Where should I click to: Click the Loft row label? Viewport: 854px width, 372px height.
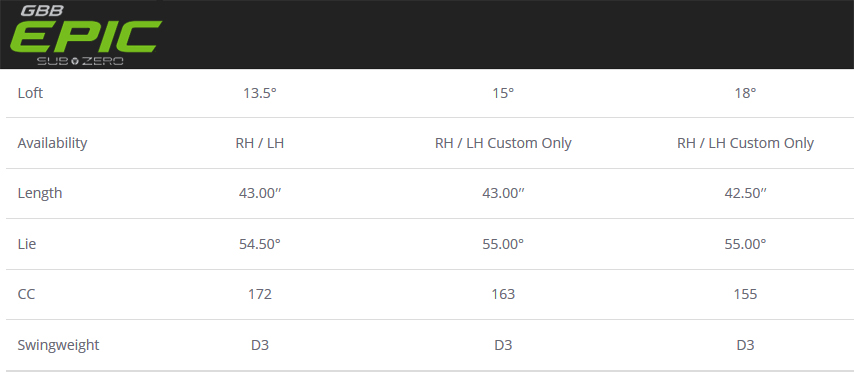coord(30,93)
